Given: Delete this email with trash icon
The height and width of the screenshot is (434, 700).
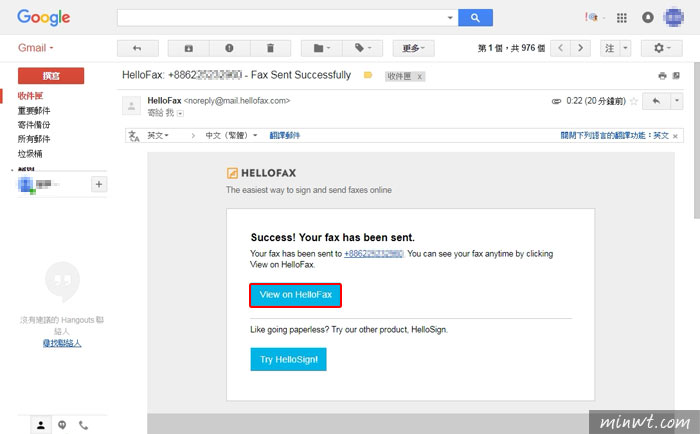Looking at the screenshot, I should point(270,48).
